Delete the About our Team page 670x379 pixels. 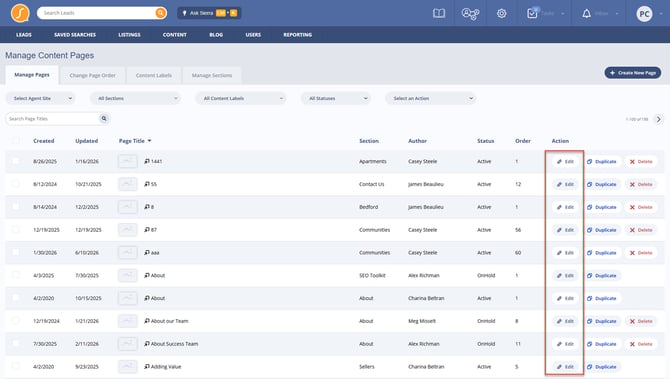(641, 321)
